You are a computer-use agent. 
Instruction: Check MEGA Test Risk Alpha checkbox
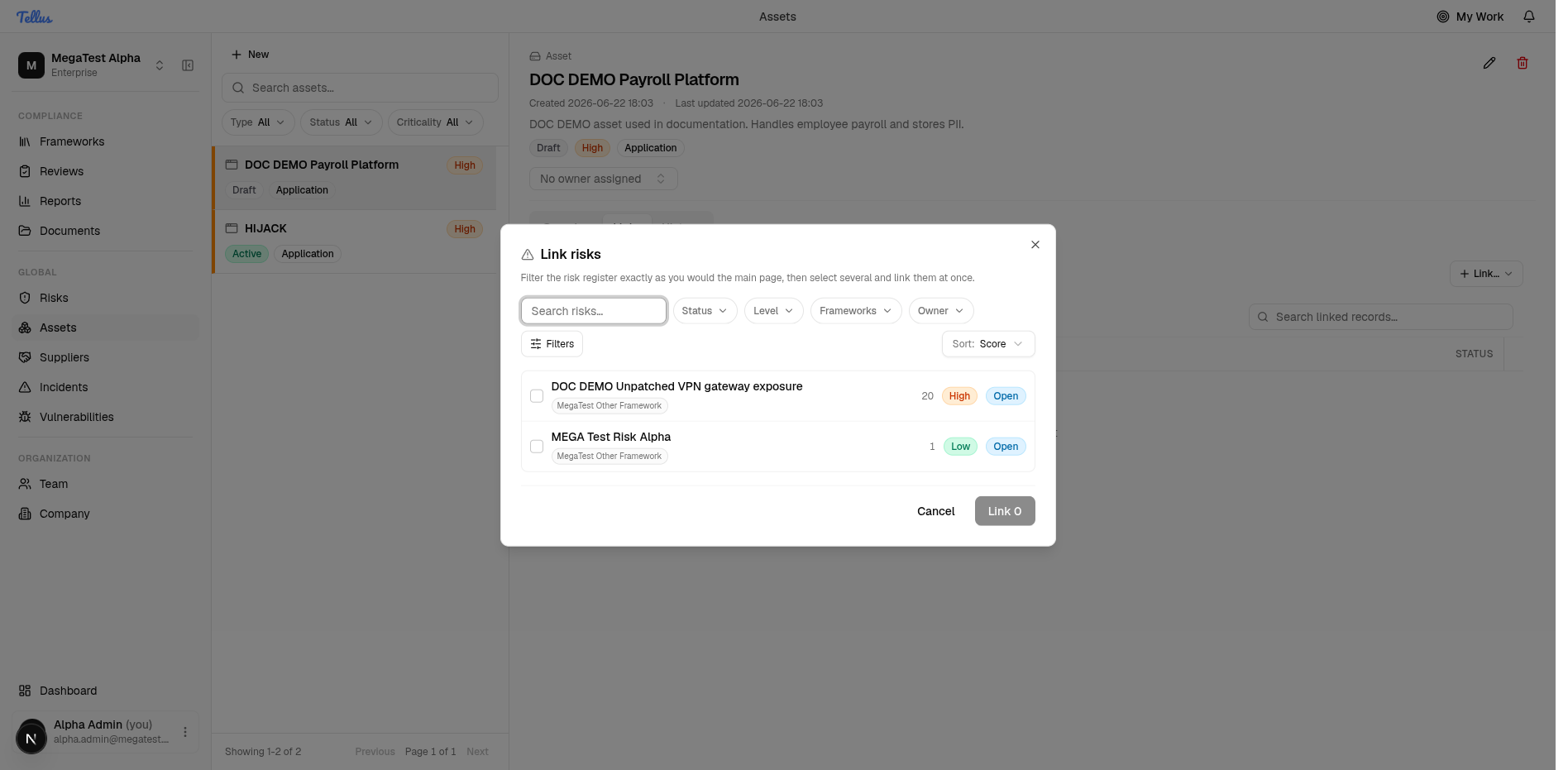(537, 447)
